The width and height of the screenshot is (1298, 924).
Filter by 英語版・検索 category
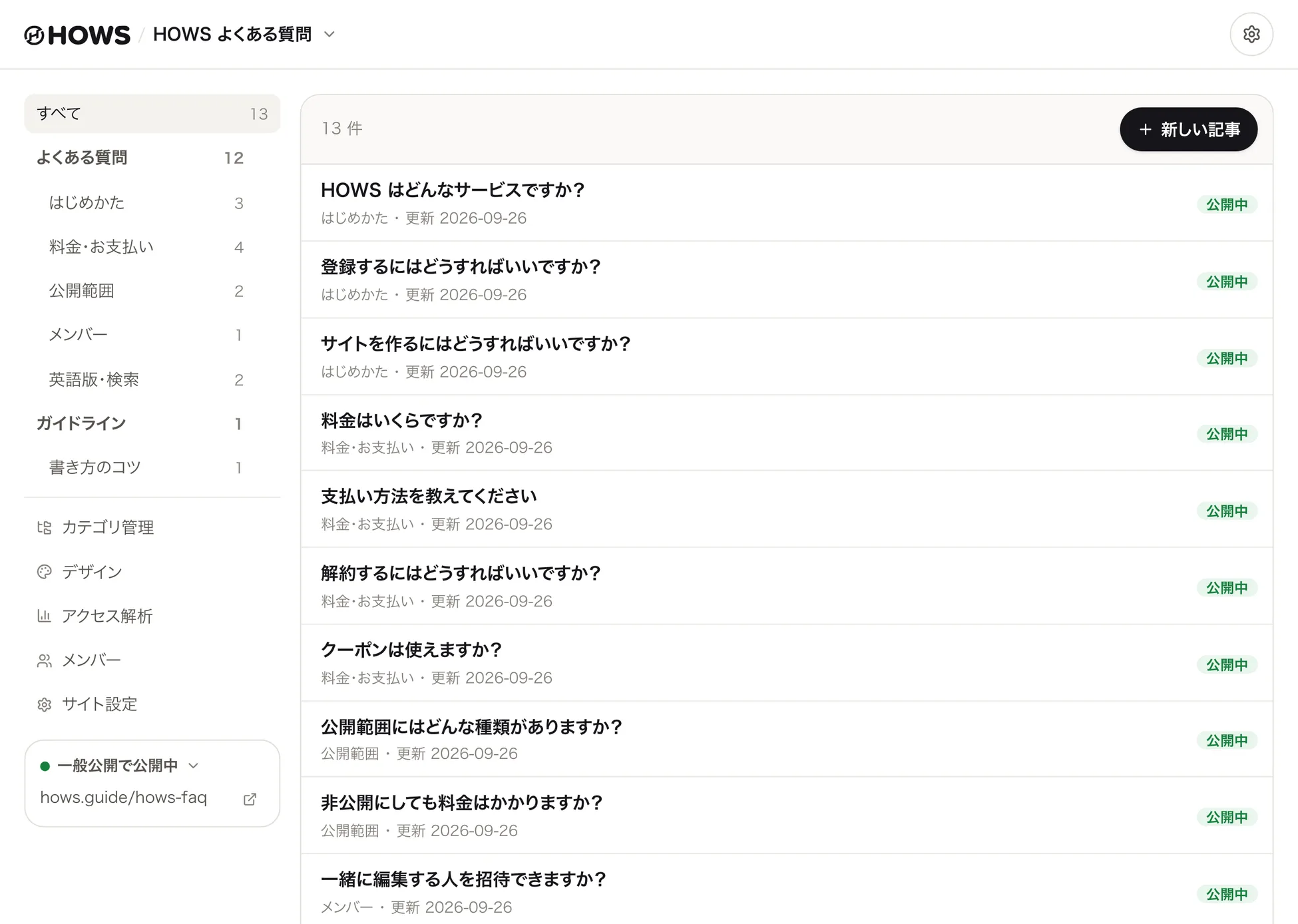point(146,379)
